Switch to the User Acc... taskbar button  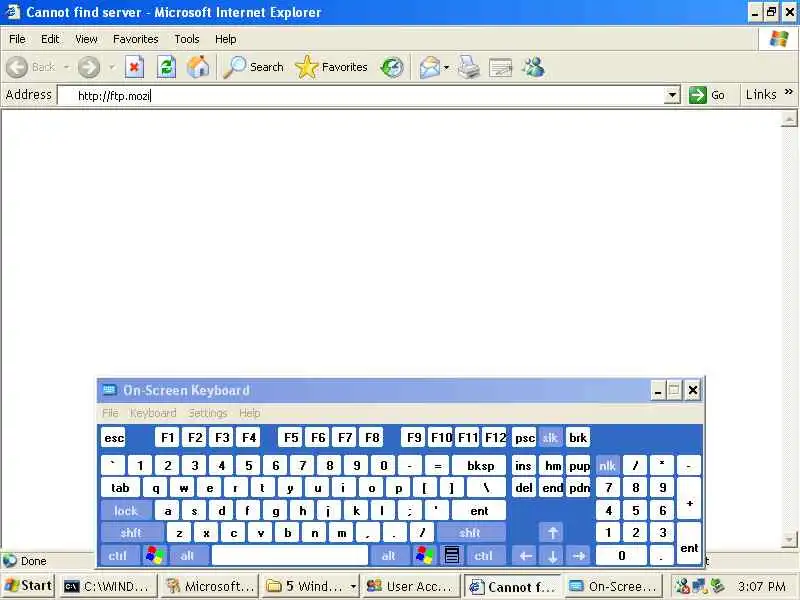(410, 587)
